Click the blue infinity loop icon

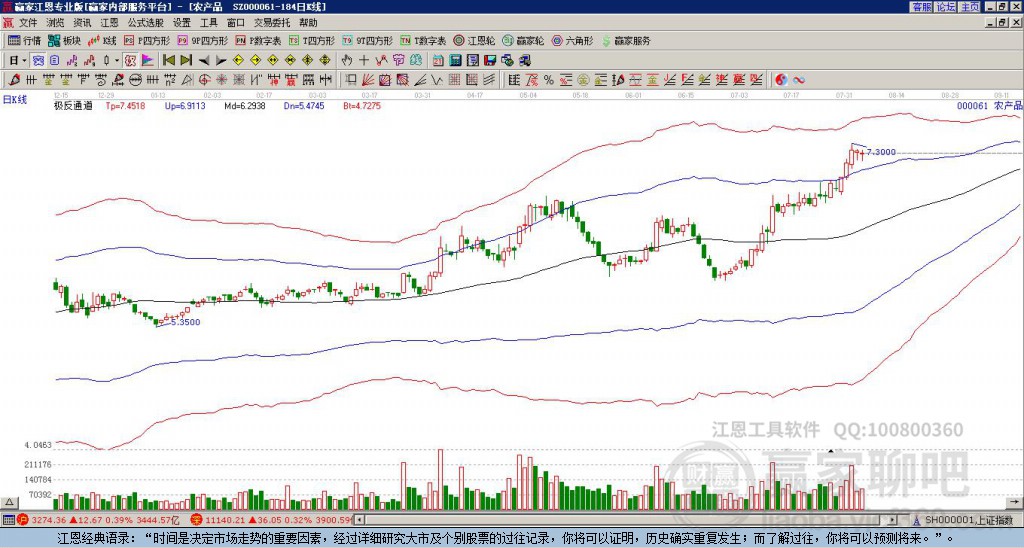coord(798,80)
